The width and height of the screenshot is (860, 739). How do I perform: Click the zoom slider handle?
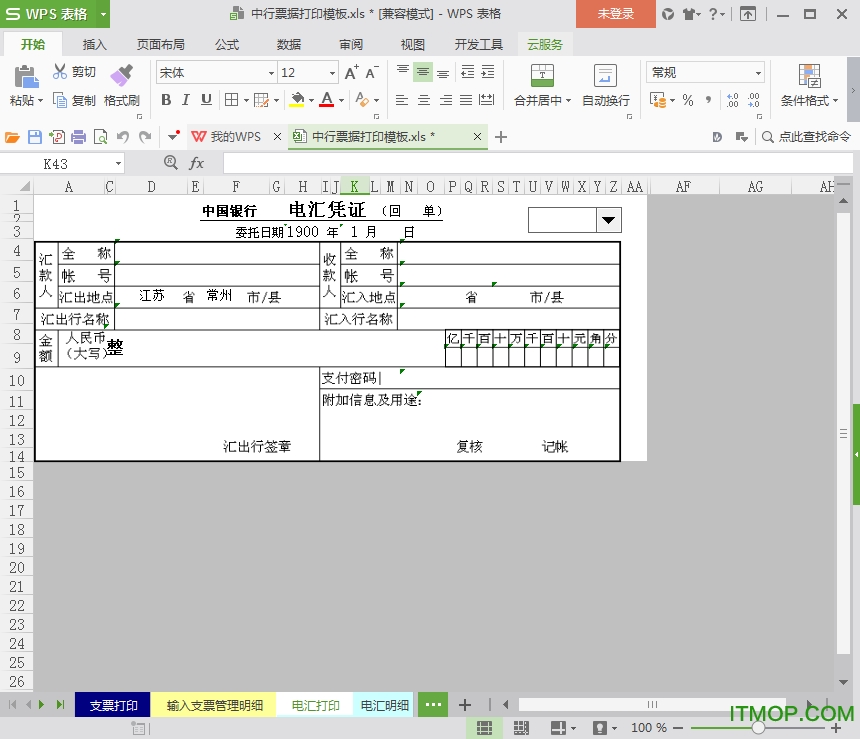[758, 727]
